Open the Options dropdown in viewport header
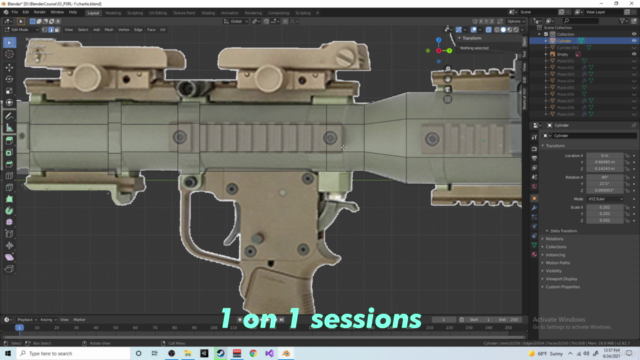Screen dimensions: 640x360 tap(516, 21)
